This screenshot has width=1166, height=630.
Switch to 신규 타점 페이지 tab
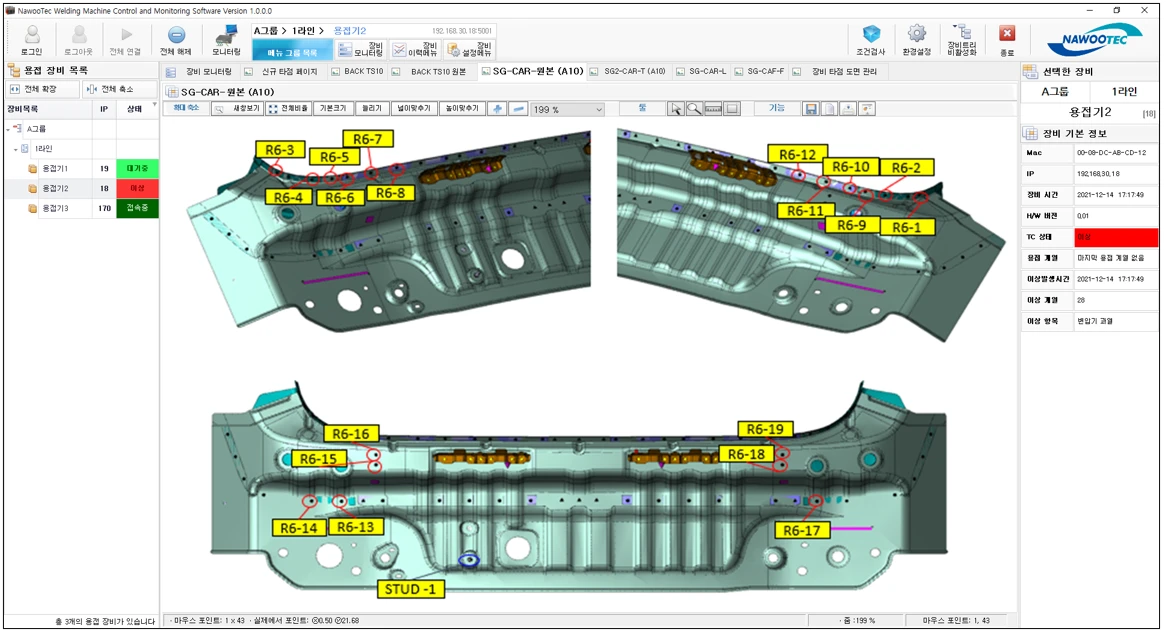point(283,71)
